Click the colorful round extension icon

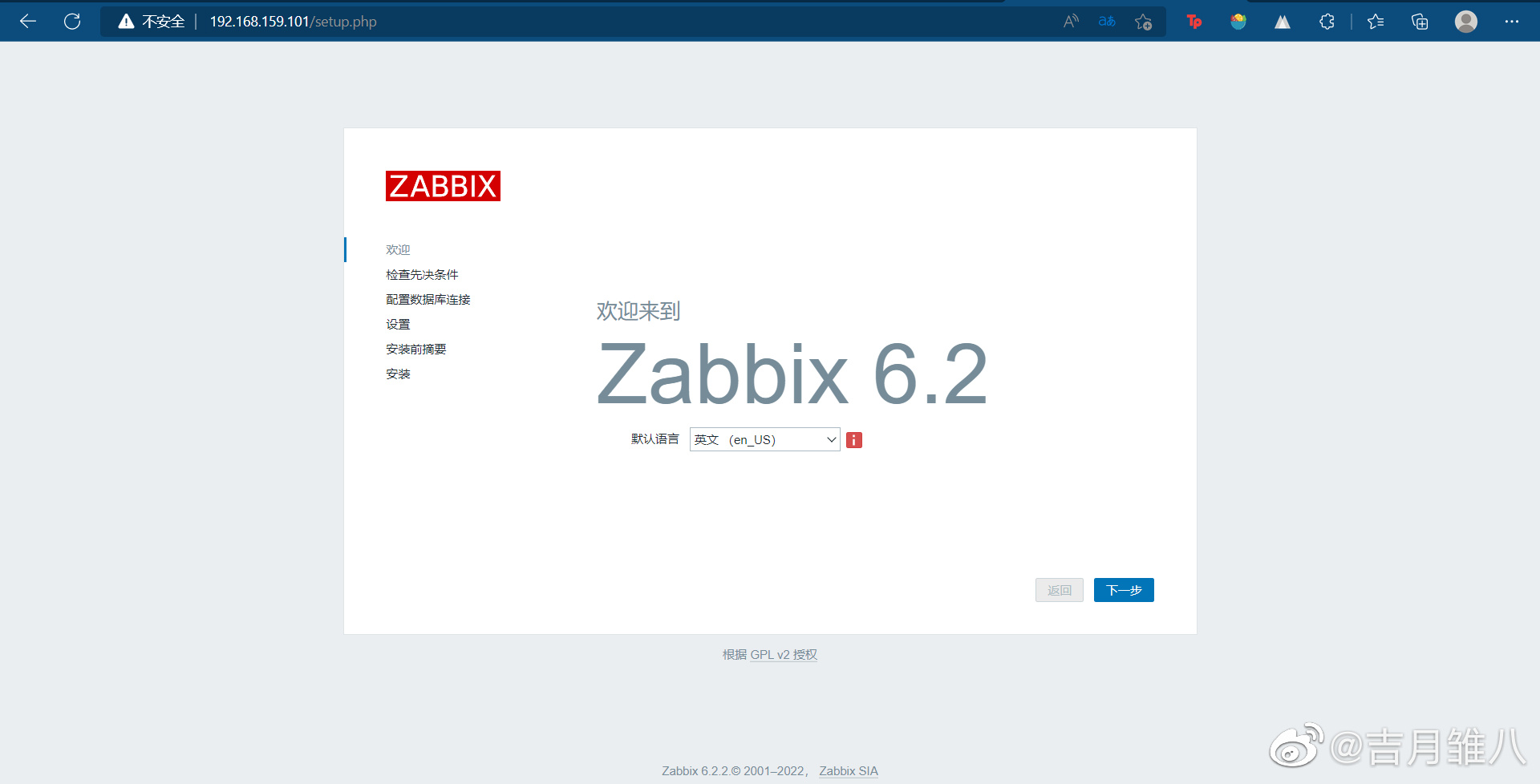pyautogui.click(x=1238, y=22)
